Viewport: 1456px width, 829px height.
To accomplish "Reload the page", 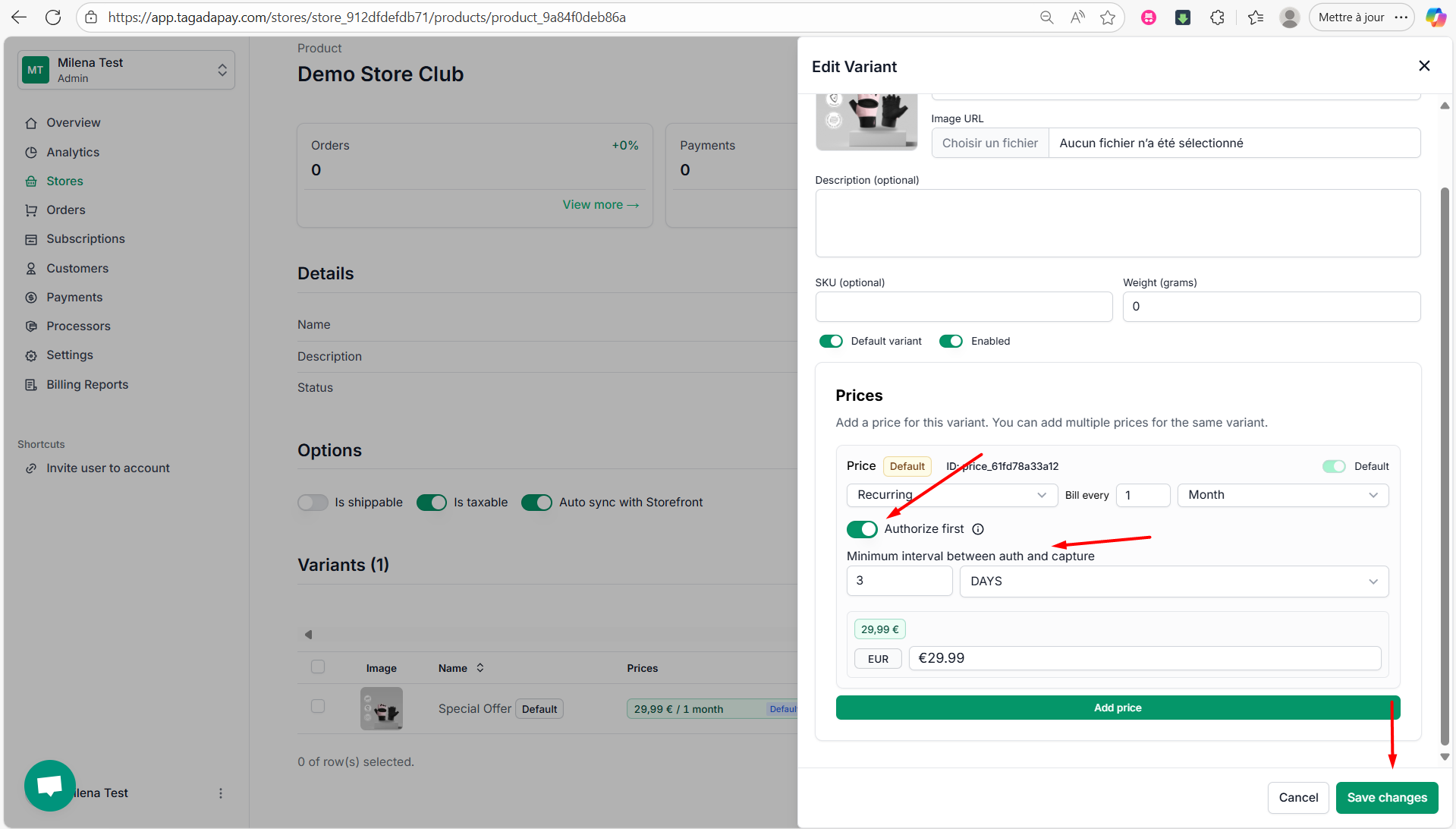I will [53, 17].
